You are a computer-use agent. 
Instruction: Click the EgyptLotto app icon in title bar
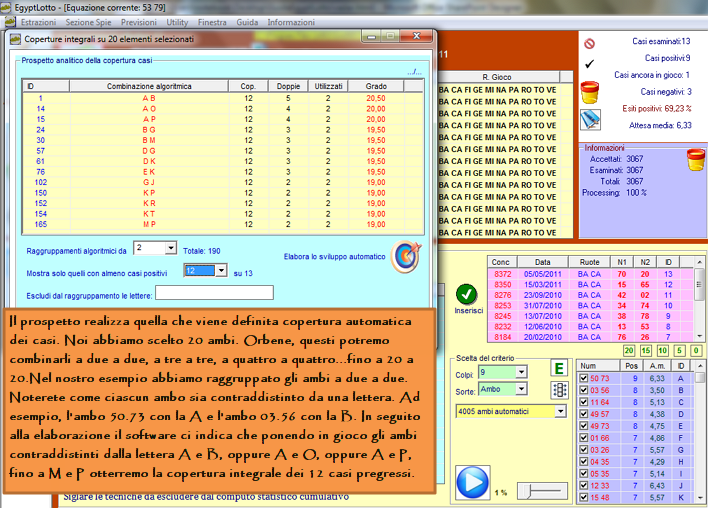click(6, 7)
